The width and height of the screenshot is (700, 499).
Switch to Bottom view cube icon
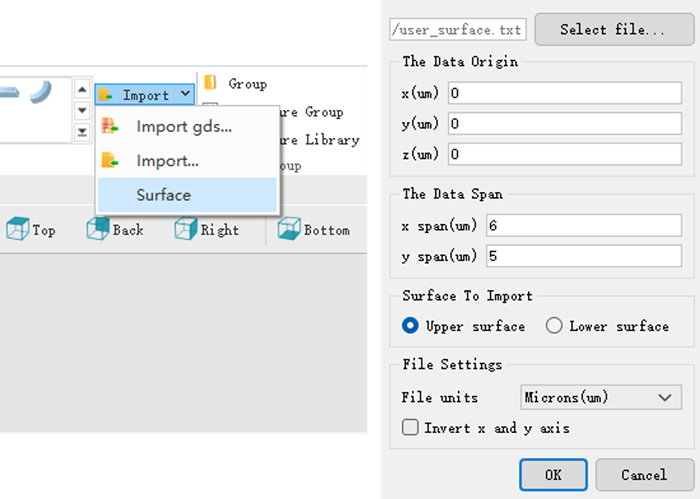click(289, 229)
